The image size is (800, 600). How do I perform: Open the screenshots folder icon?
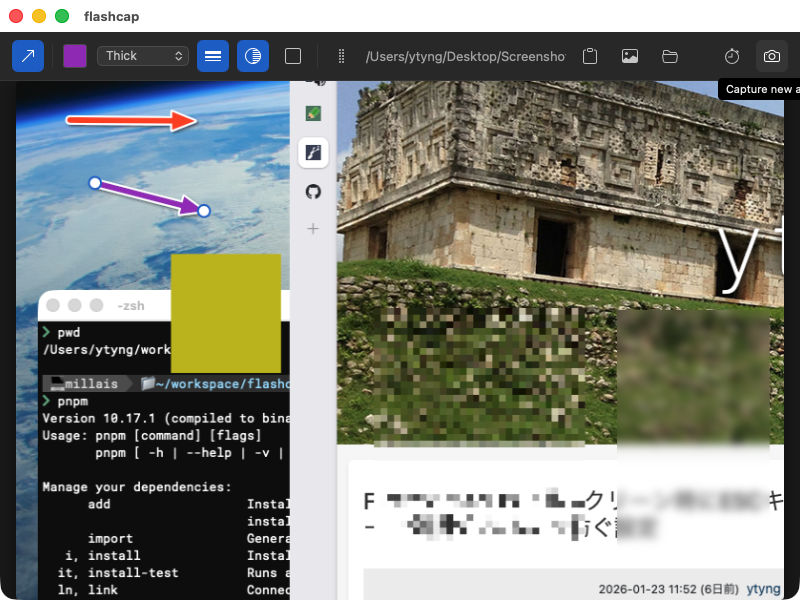[x=670, y=56]
